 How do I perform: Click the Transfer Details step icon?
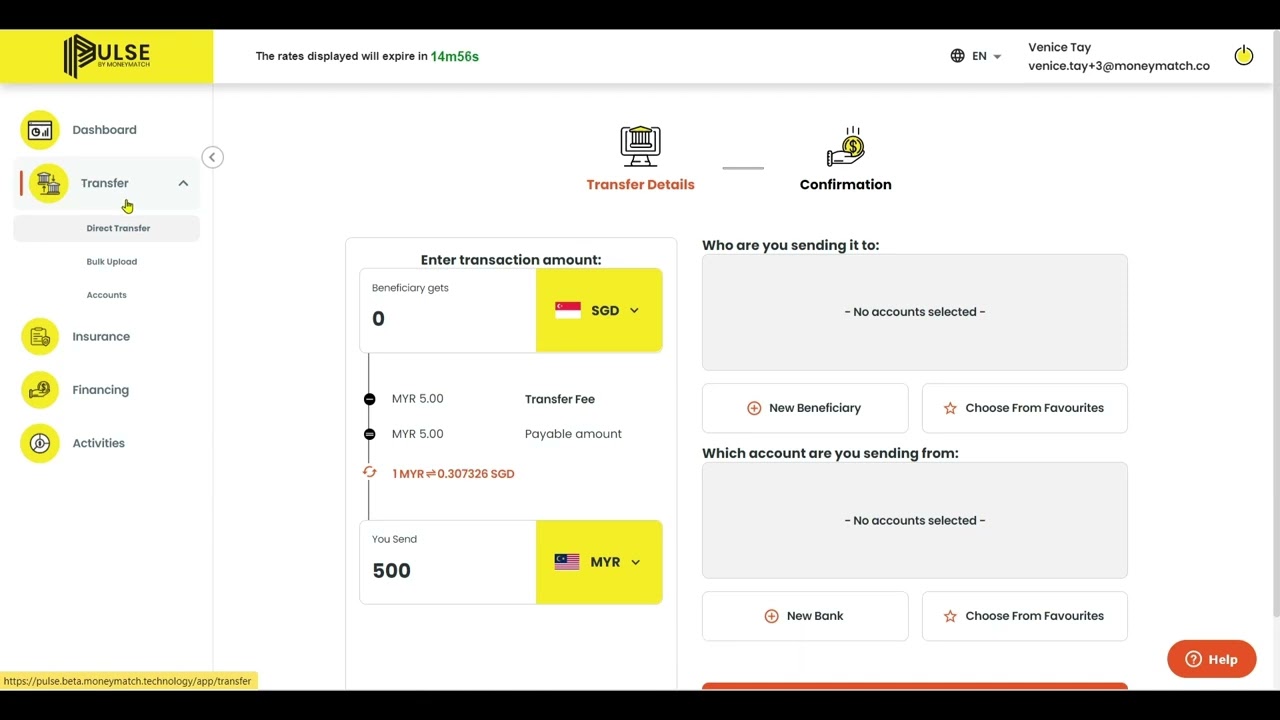[x=640, y=146]
